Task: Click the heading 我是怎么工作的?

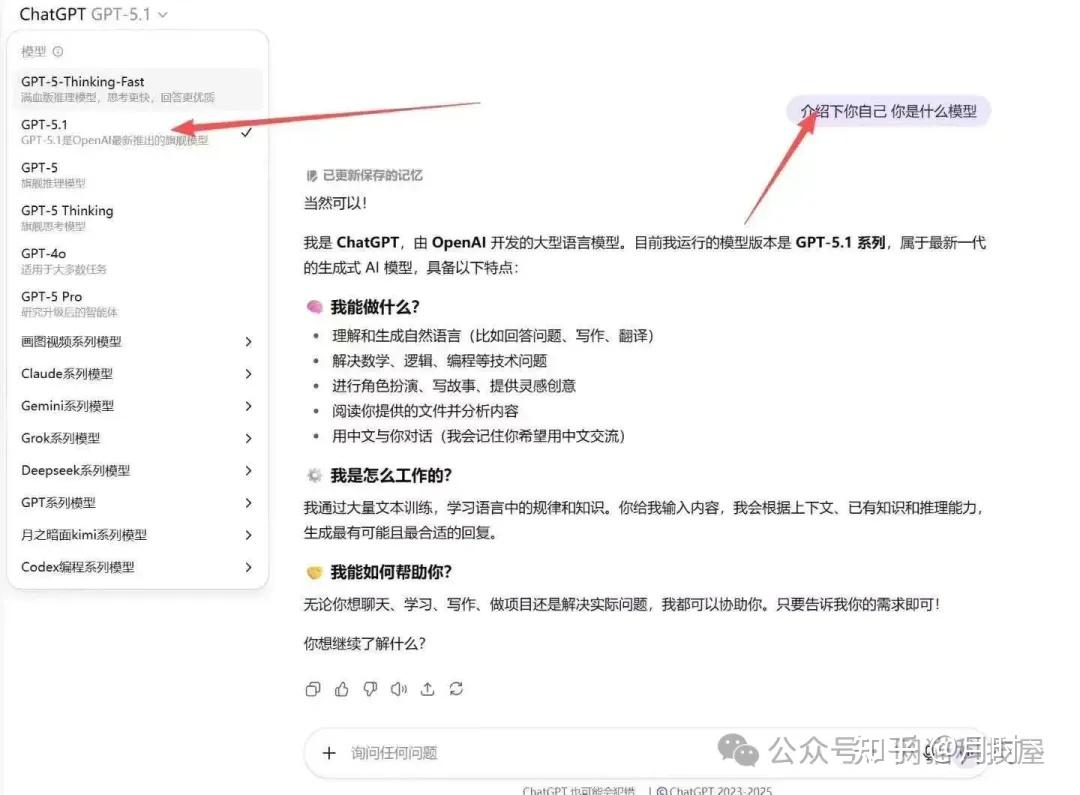Action: tap(391, 475)
